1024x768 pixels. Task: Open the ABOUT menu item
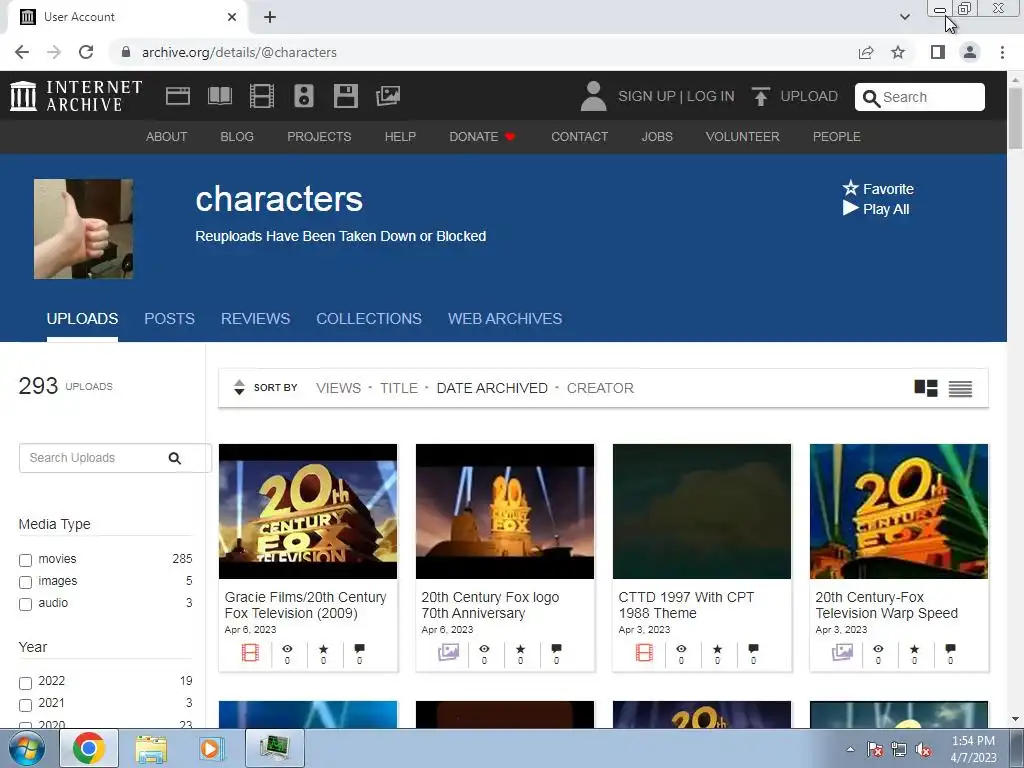(167, 136)
